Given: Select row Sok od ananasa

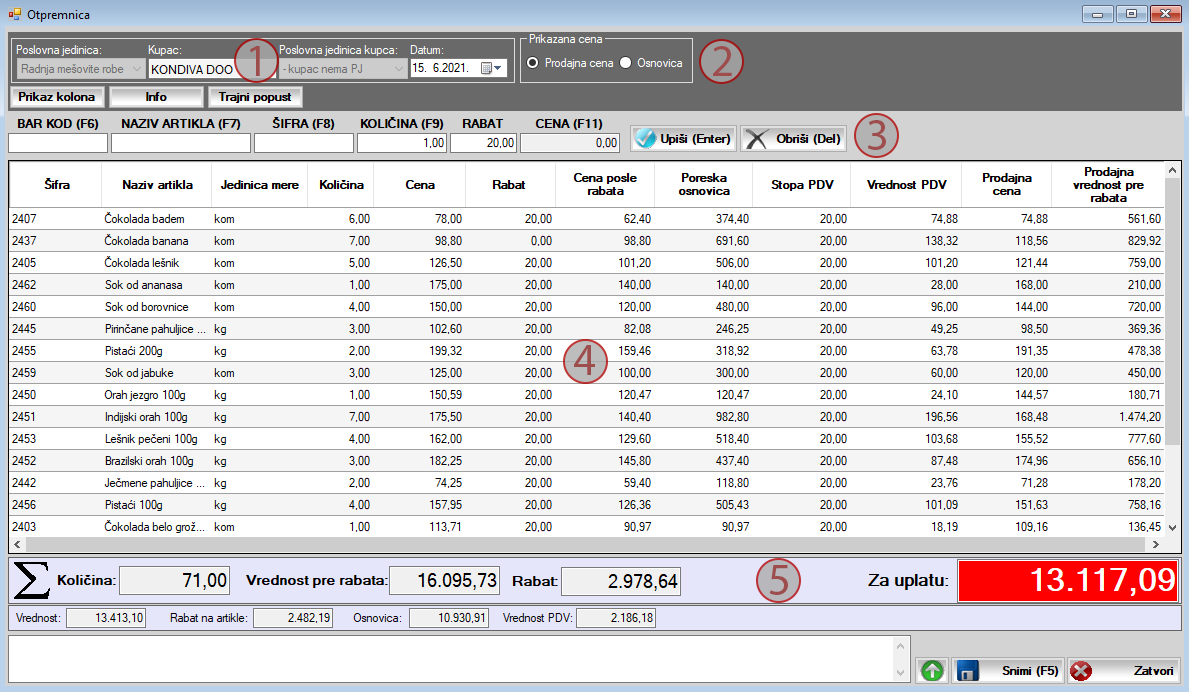Looking at the screenshot, I should point(587,284).
